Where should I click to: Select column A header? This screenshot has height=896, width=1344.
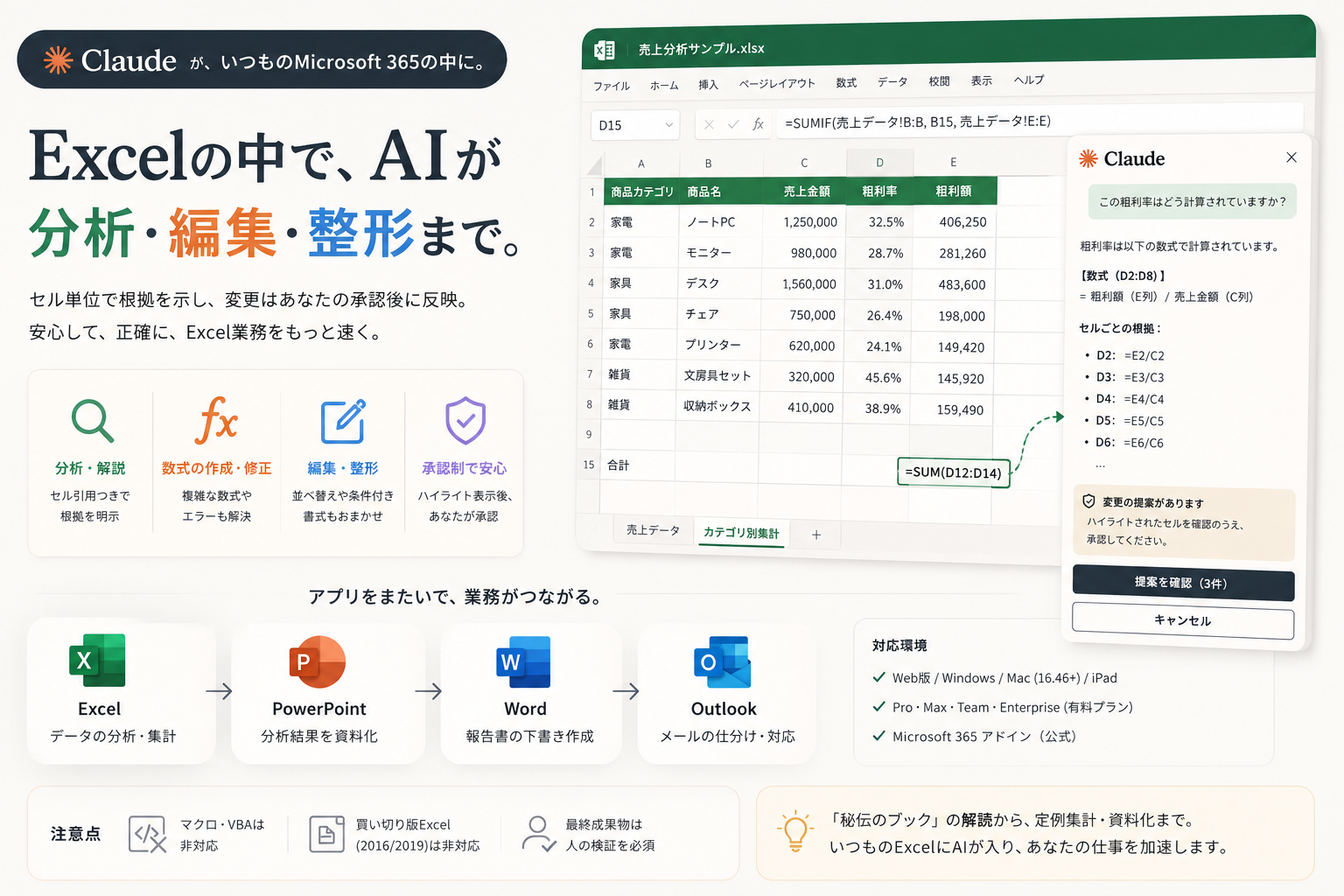point(641,164)
